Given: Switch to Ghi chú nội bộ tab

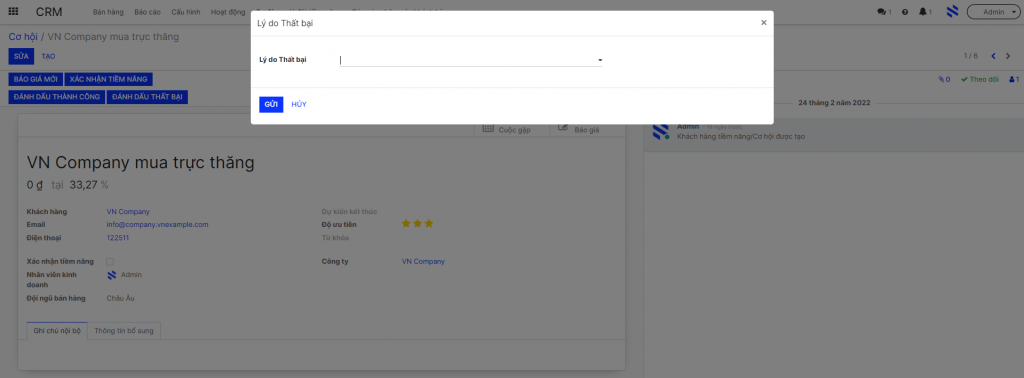Looking at the screenshot, I should click(57, 330).
